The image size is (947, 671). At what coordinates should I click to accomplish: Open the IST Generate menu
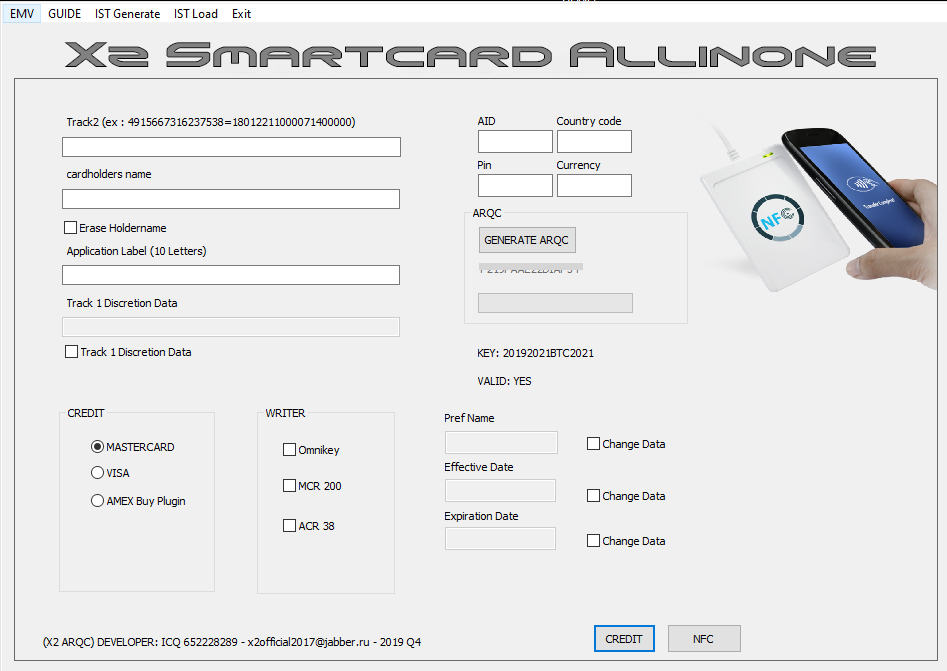127,13
